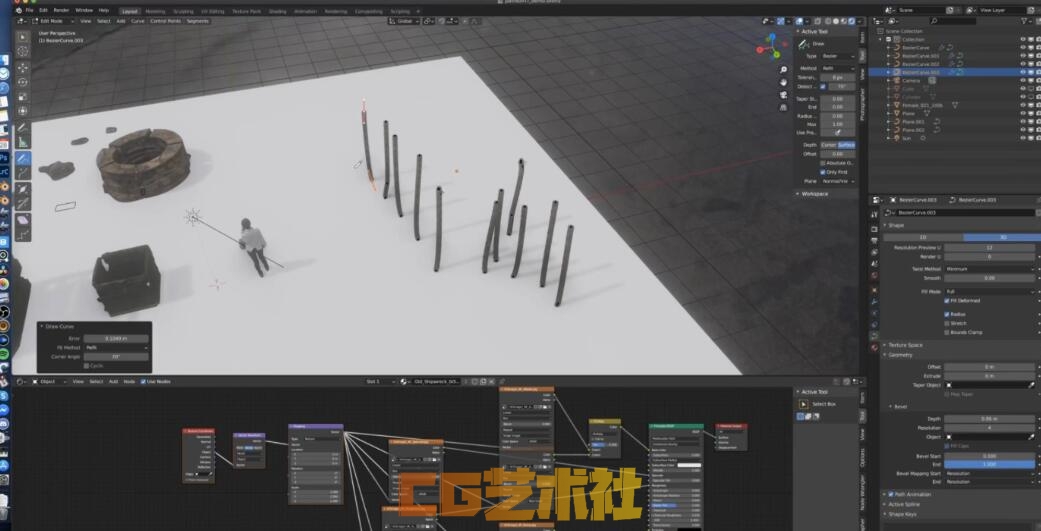
Task: Open Segments menu in viewport header
Action: [197, 21]
